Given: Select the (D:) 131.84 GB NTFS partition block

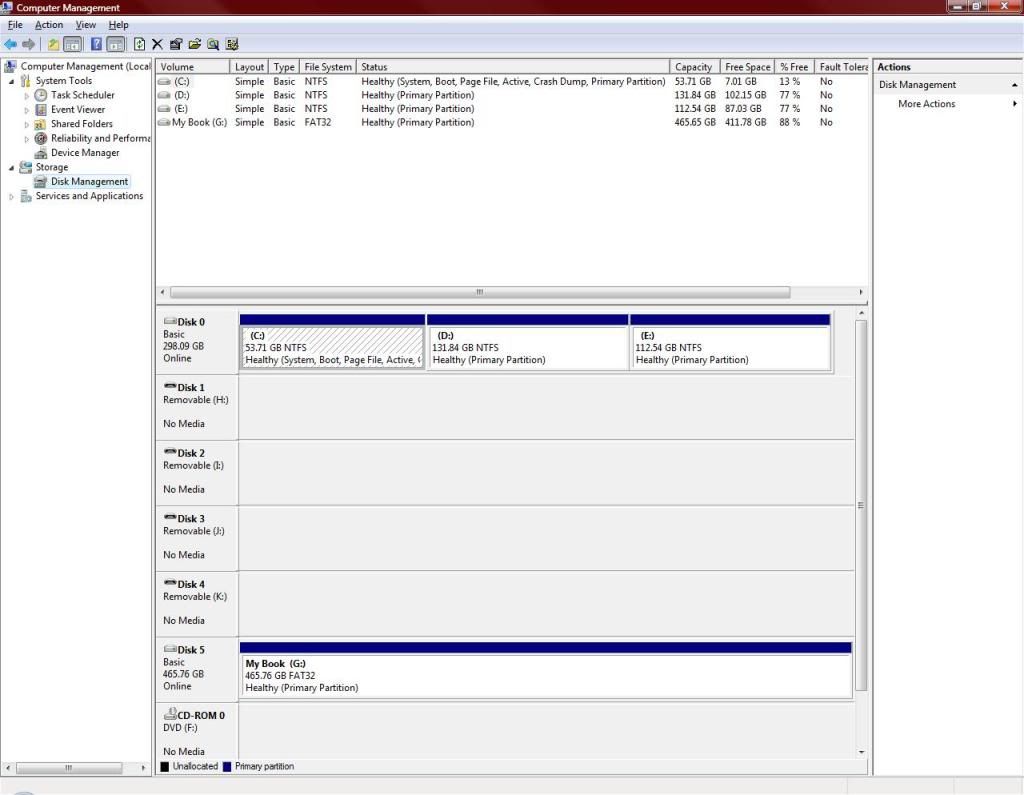Looking at the screenshot, I should coord(527,348).
